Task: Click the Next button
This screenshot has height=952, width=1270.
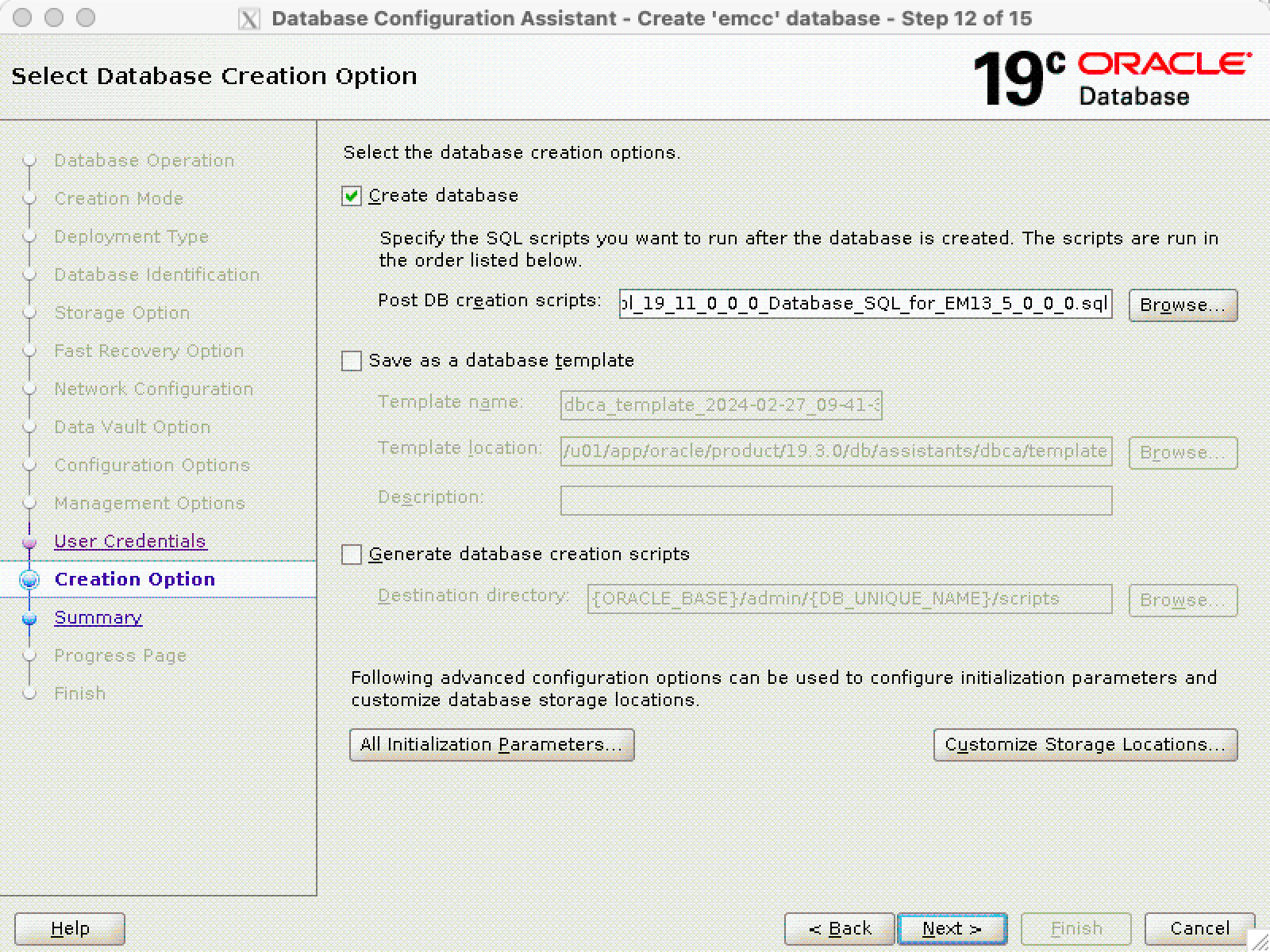Action: click(952, 928)
